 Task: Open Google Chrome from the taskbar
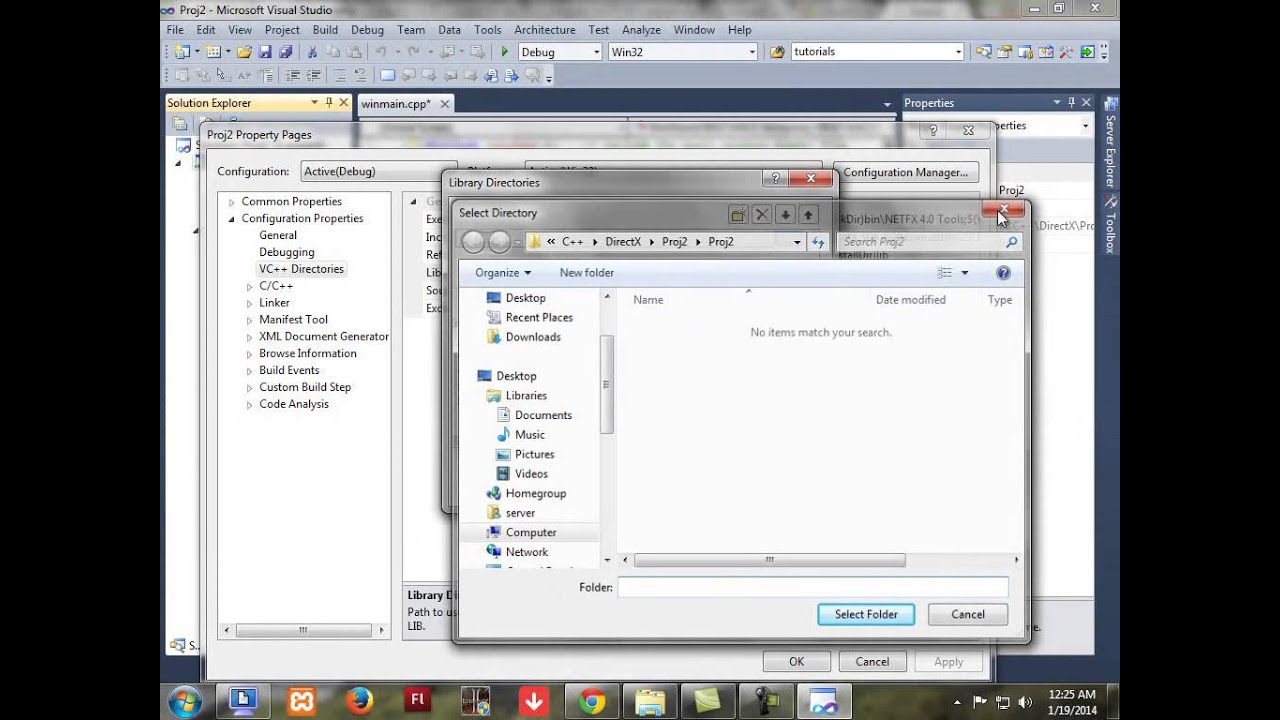[x=591, y=701]
